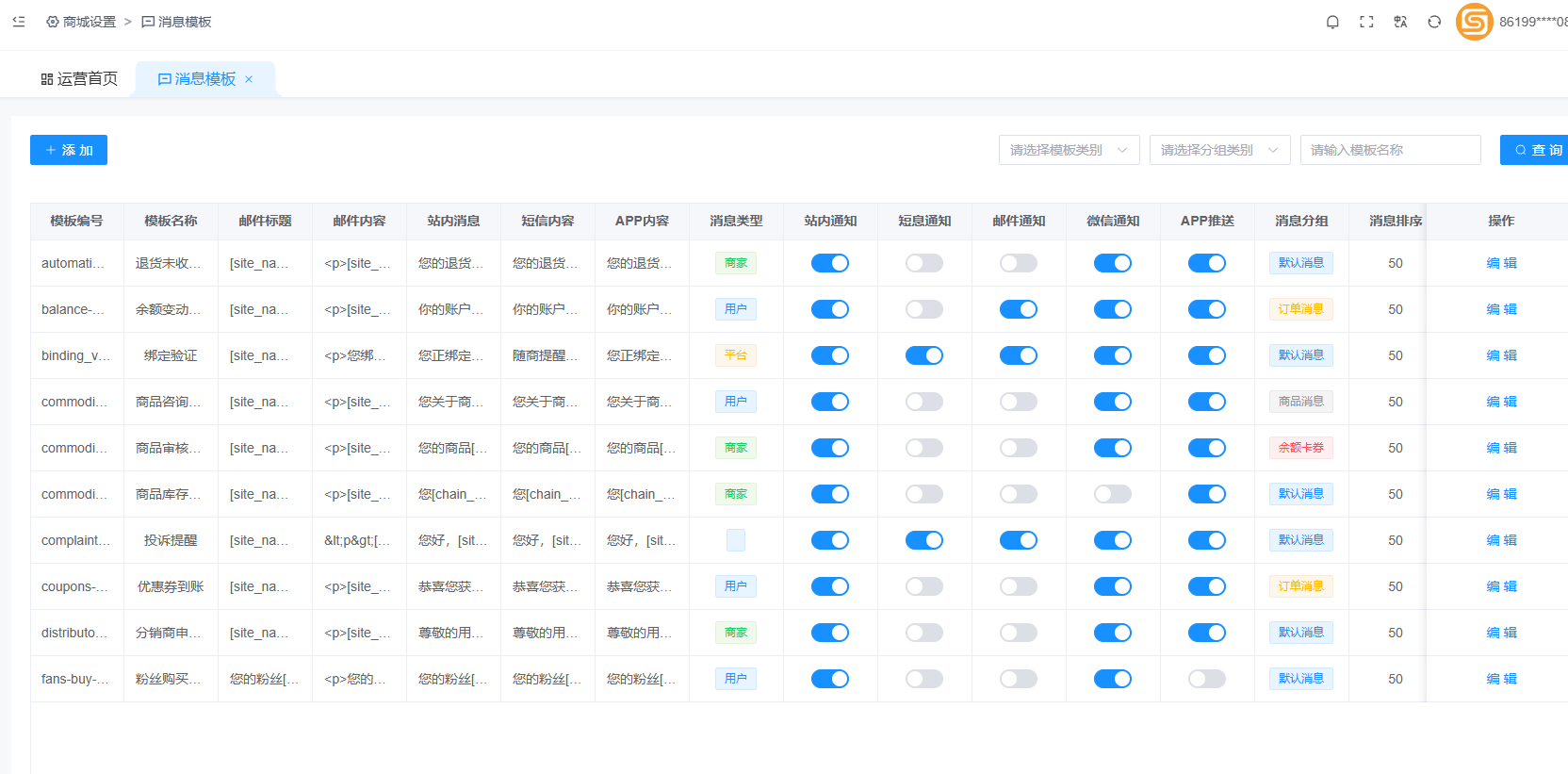This screenshot has height=774, width=1568.
Task: Collapse the sidebar menu icon
Action: [x=19, y=22]
